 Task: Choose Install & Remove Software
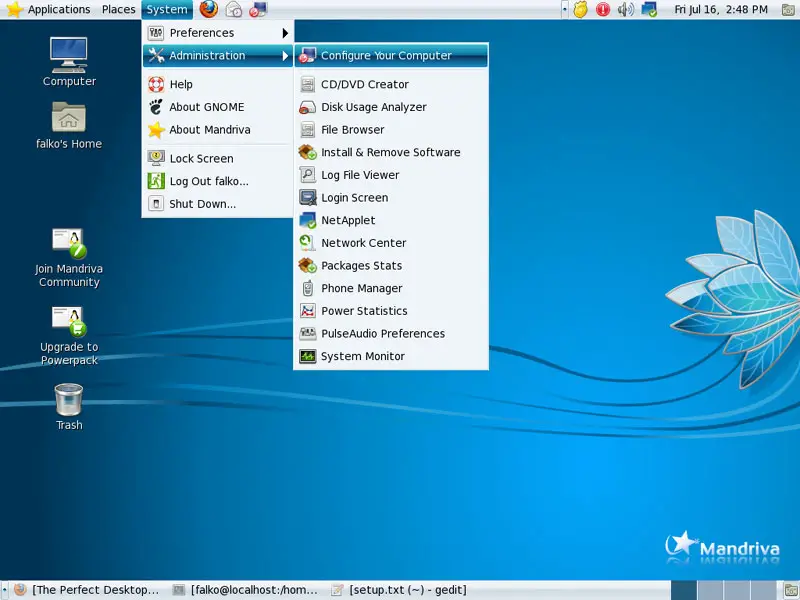pyautogui.click(x=390, y=153)
